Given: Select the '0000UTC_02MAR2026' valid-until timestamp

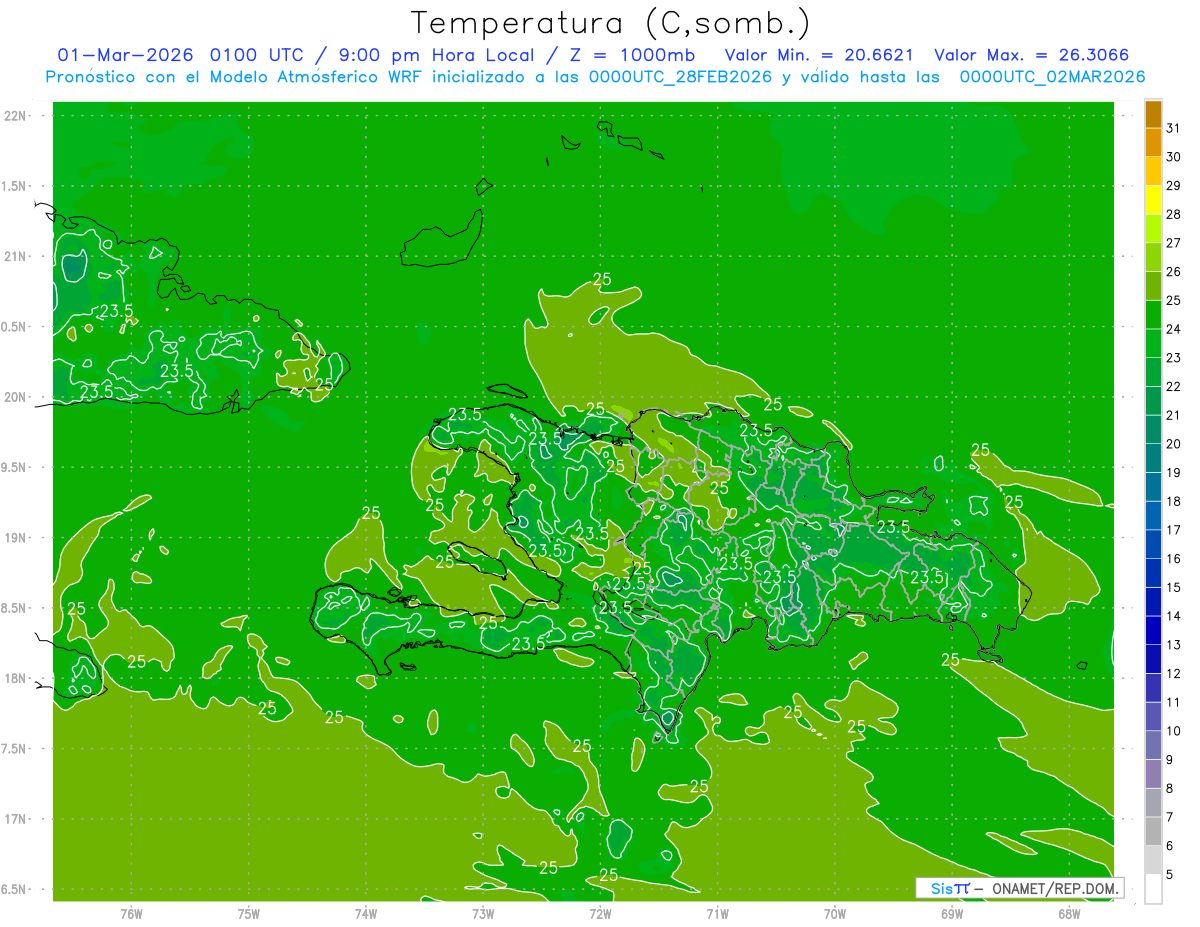Looking at the screenshot, I should point(1052,77).
